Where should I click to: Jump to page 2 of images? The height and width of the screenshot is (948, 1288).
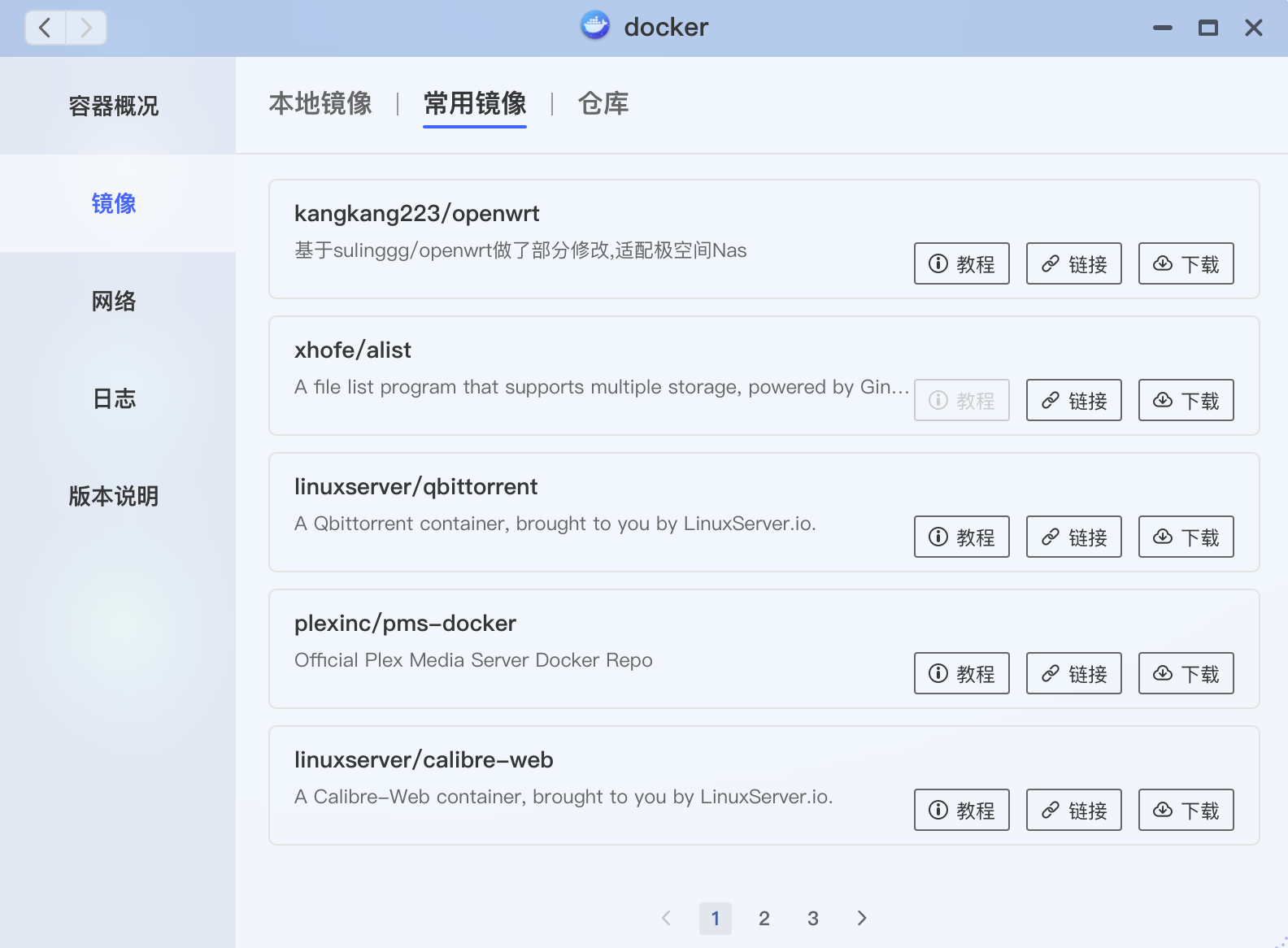point(764,918)
